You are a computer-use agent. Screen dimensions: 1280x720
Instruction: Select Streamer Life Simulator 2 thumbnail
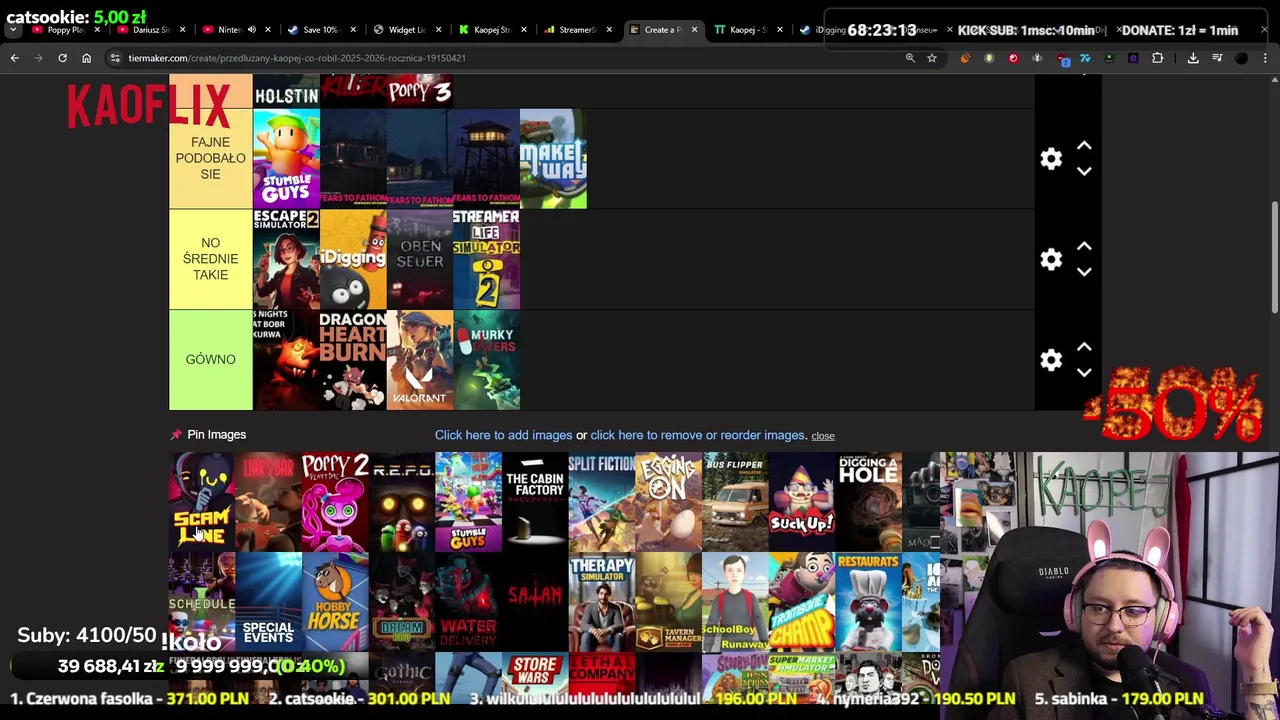[486, 259]
